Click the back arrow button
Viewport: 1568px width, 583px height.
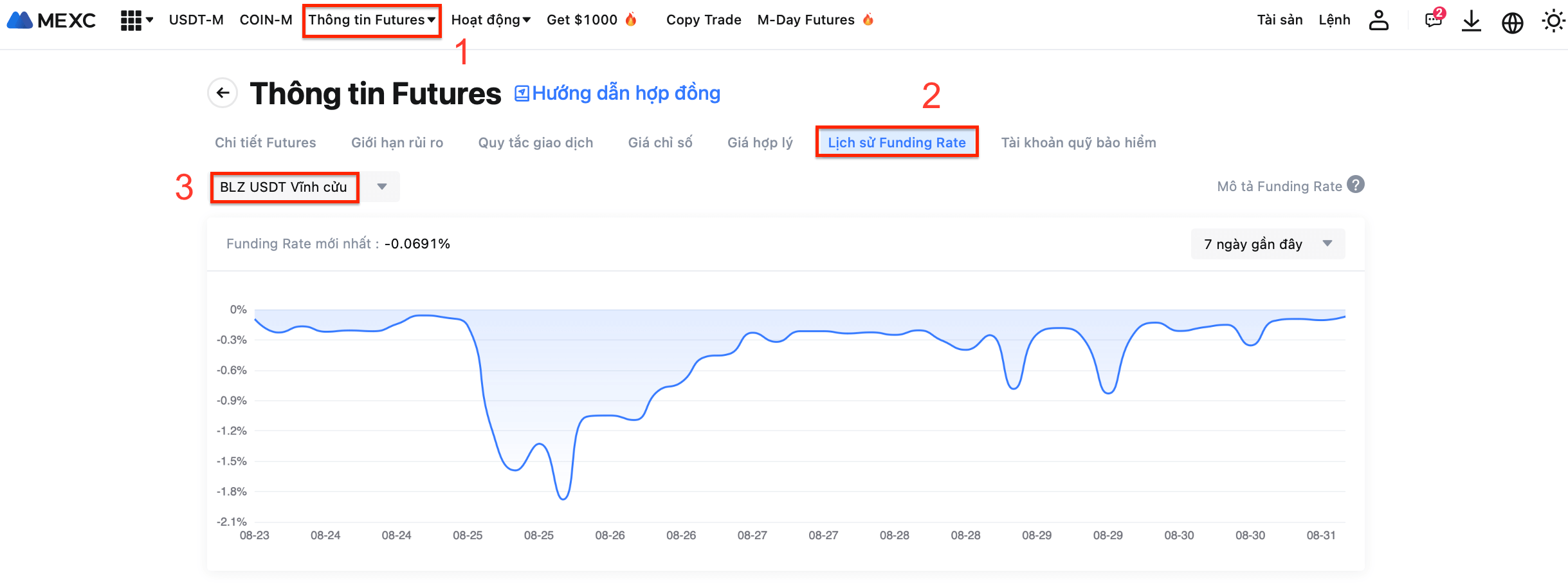tap(223, 93)
